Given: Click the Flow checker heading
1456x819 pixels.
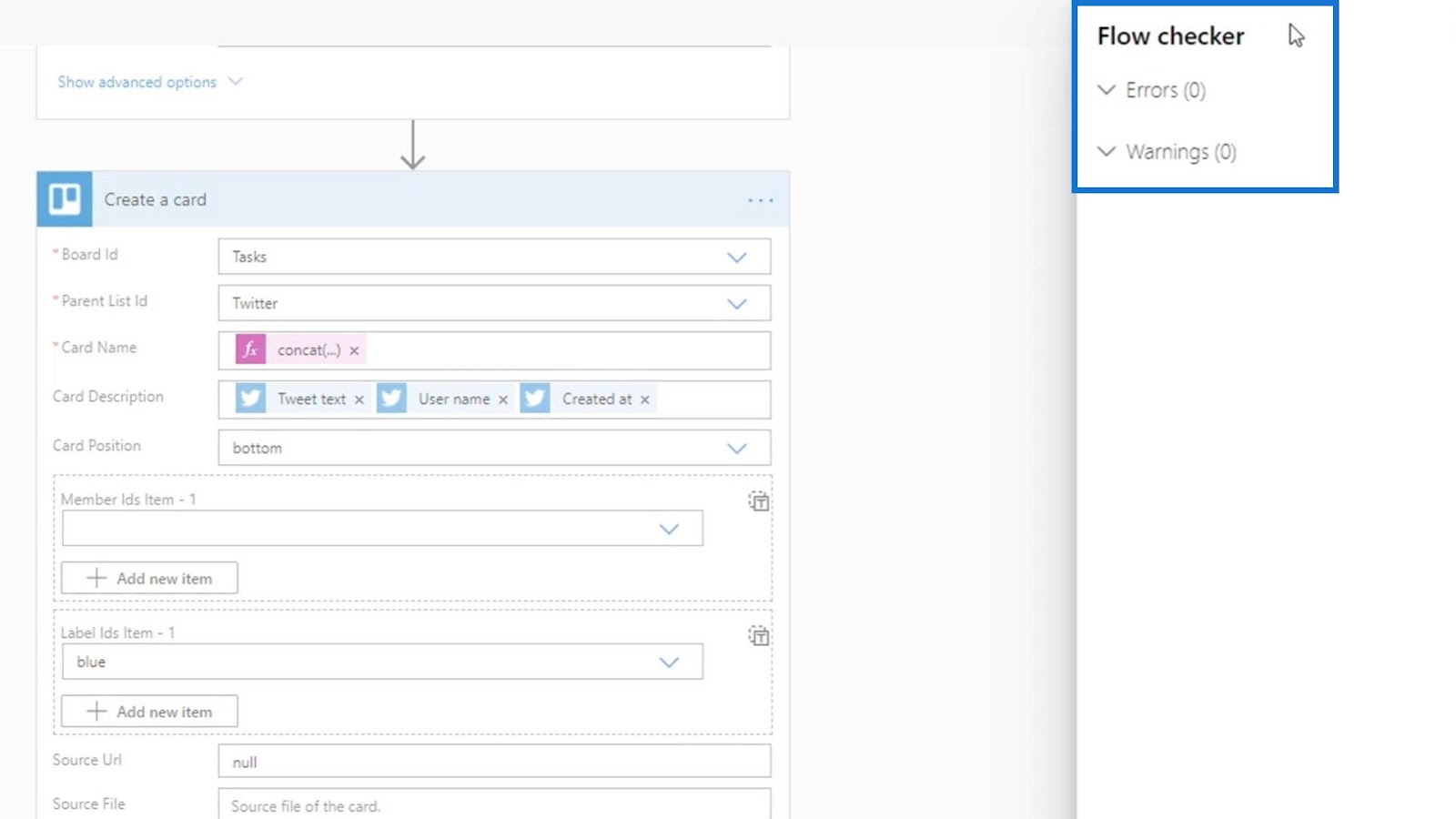Looking at the screenshot, I should tap(1170, 36).
